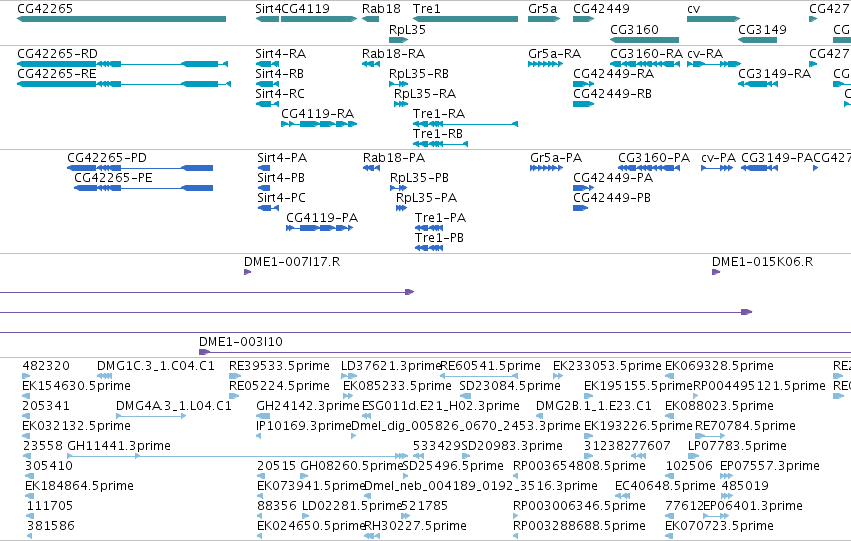Screen dimensions: 851x541
Task: Click the Gr5a gene label
Action: (x=543, y=9)
